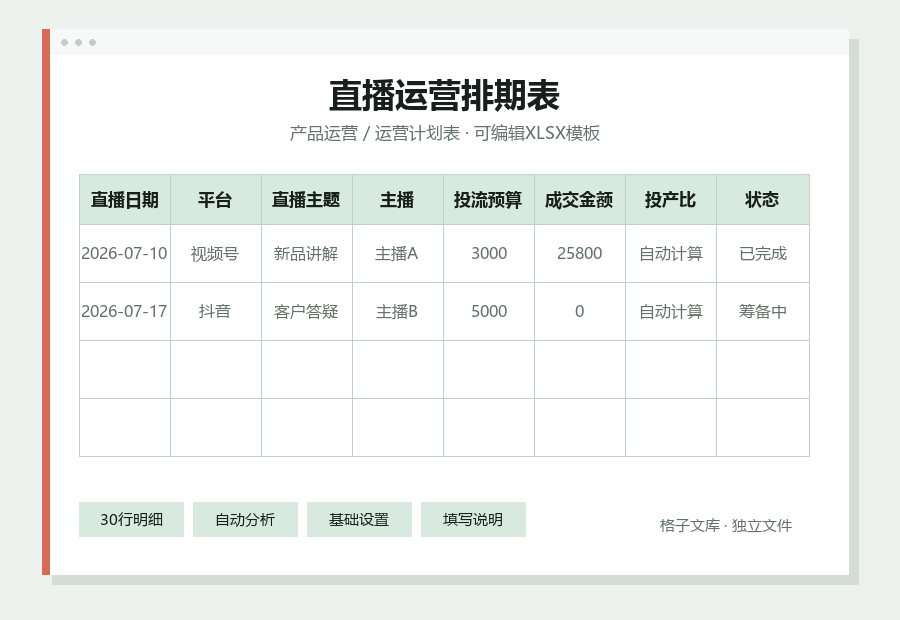Click the 筹备中 status cell

click(763, 312)
